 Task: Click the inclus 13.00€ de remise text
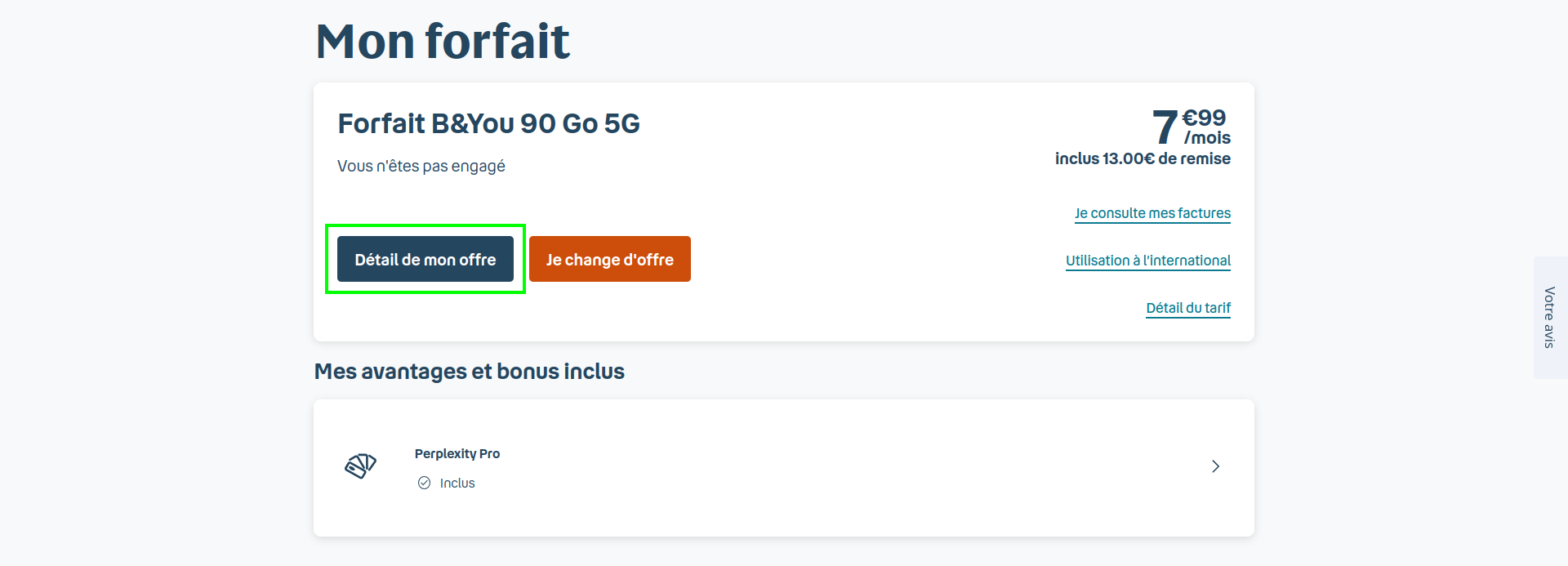[1142, 158]
